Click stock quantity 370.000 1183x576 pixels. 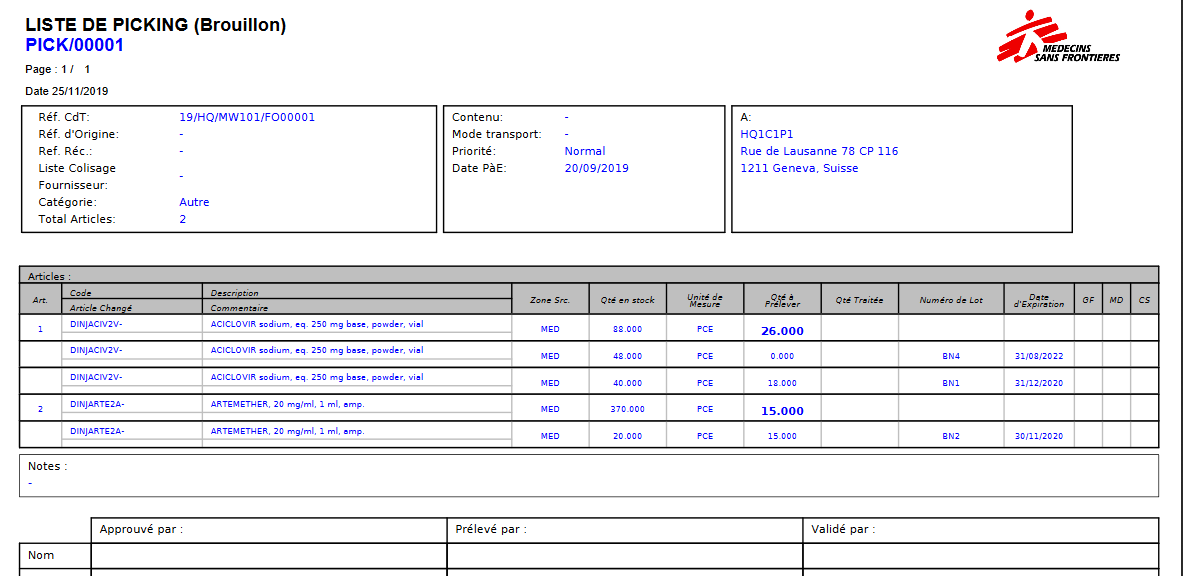click(x=627, y=409)
